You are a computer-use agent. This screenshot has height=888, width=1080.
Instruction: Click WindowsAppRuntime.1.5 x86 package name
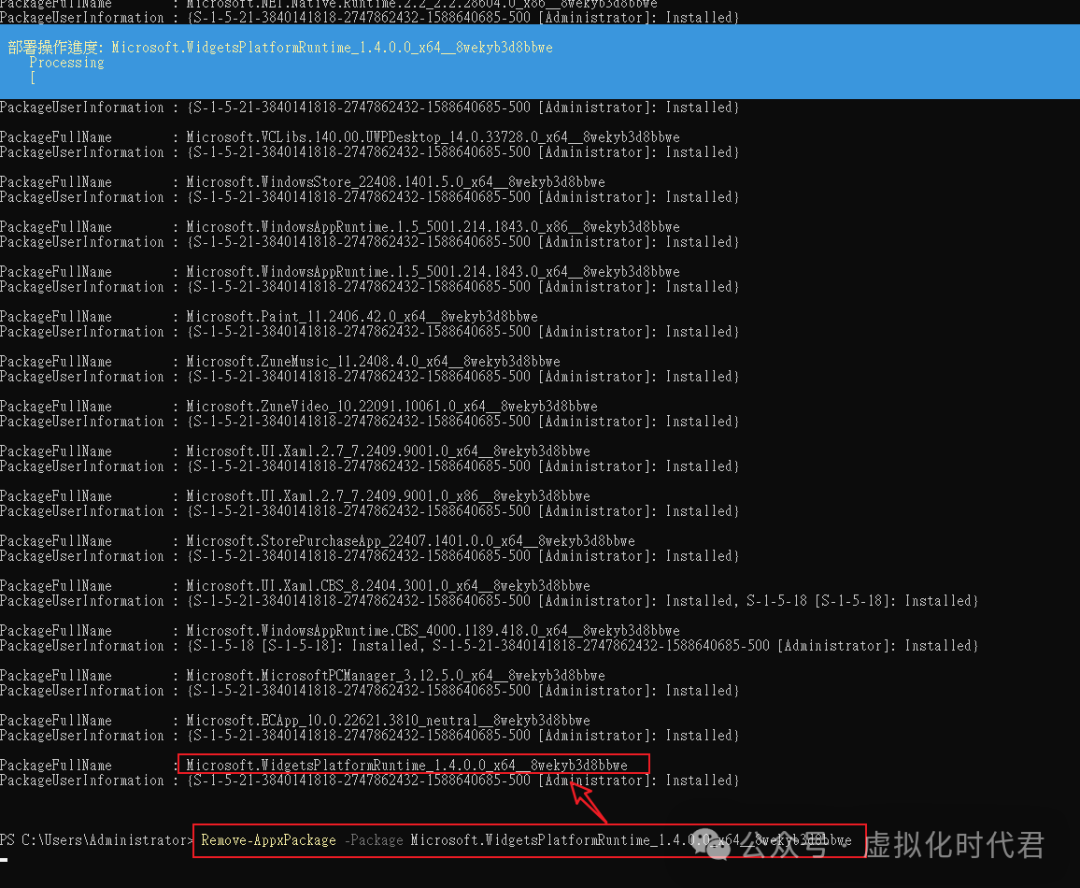433,227
